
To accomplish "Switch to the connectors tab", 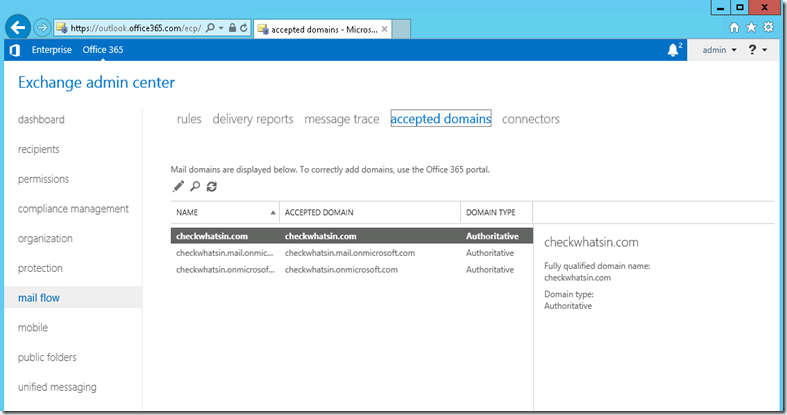I will (531, 119).
